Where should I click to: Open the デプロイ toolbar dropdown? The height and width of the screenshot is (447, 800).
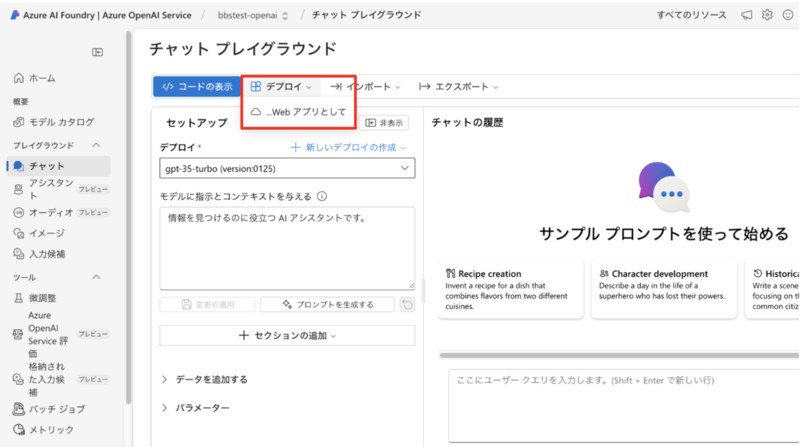coord(281,87)
